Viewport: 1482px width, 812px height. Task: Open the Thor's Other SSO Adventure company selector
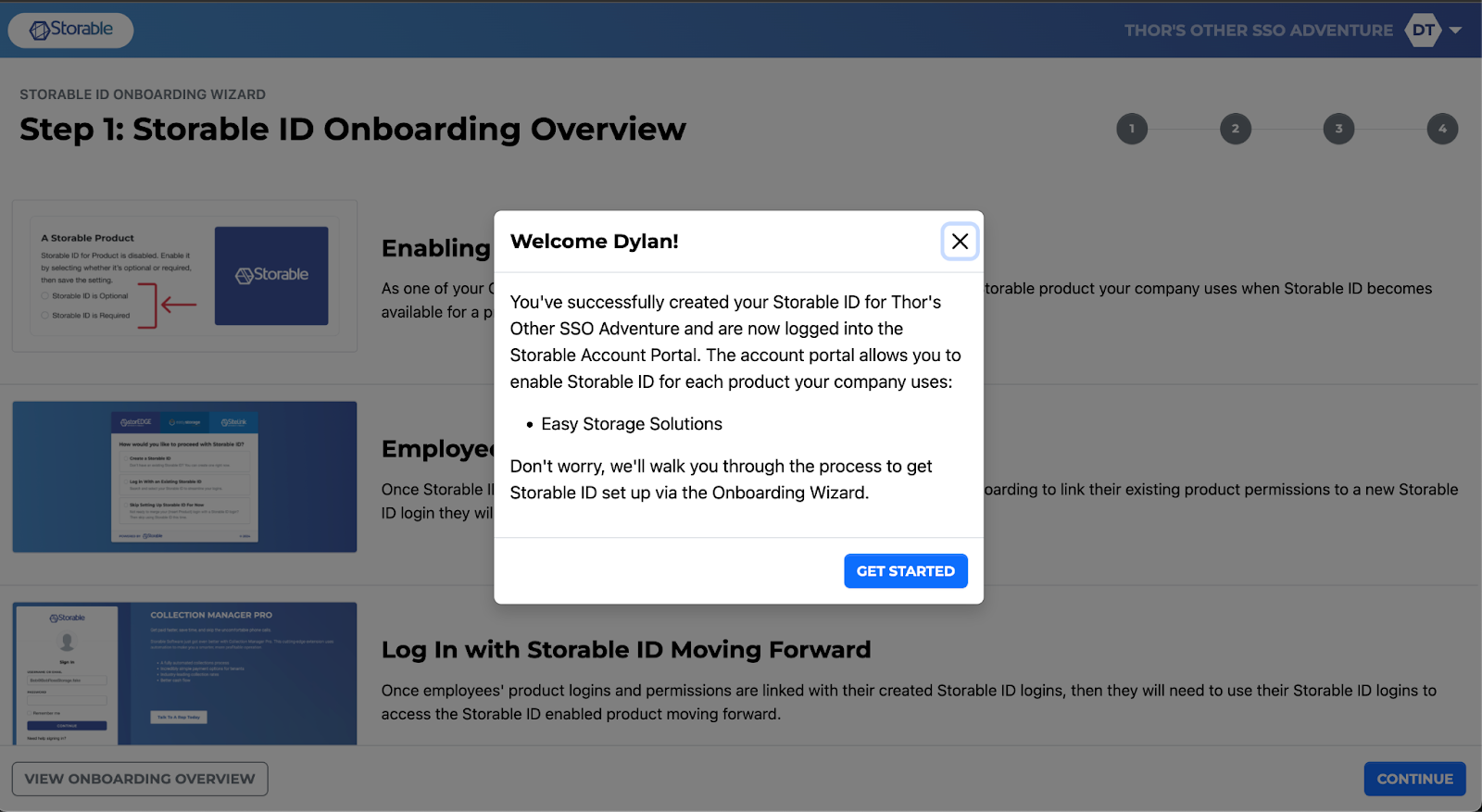pos(1258,31)
